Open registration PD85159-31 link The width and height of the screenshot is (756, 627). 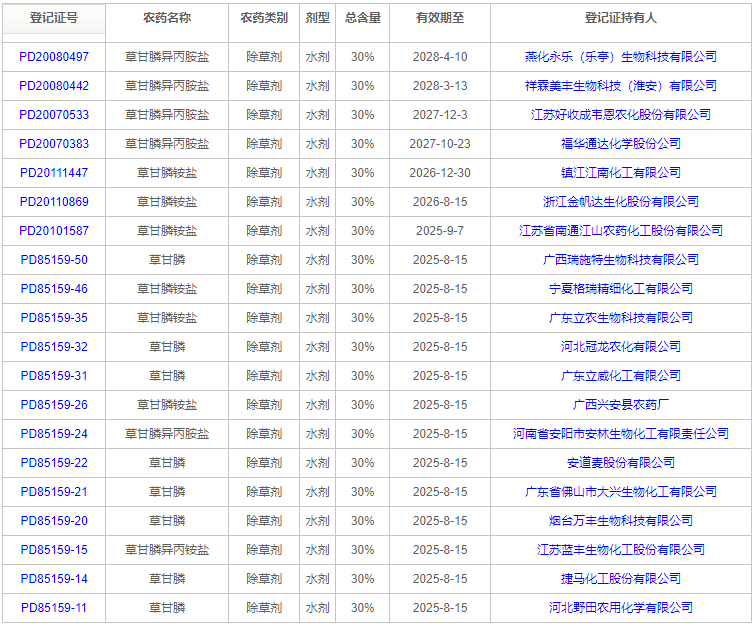click(x=54, y=376)
